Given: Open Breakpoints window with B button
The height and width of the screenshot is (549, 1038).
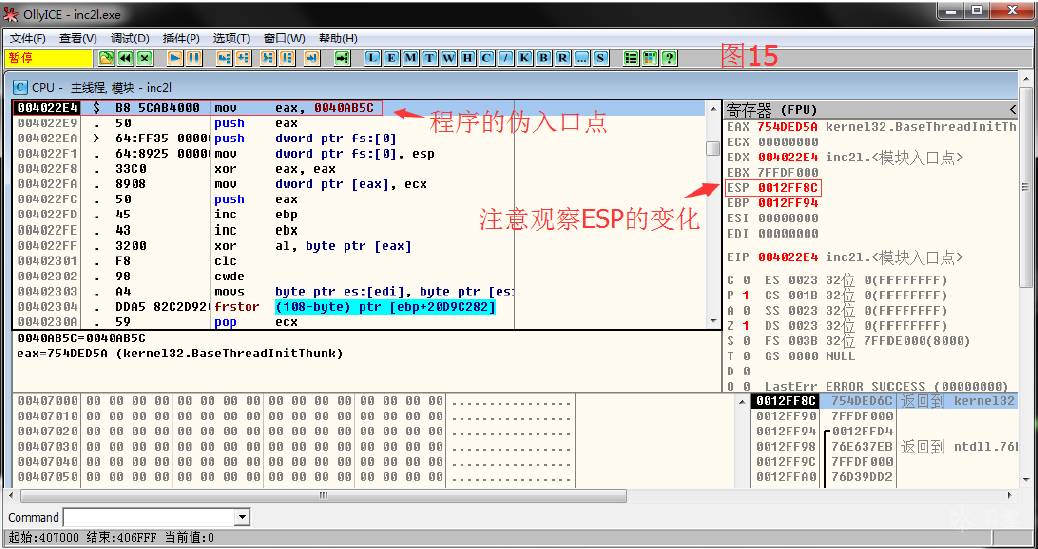Looking at the screenshot, I should click(543, 58).
